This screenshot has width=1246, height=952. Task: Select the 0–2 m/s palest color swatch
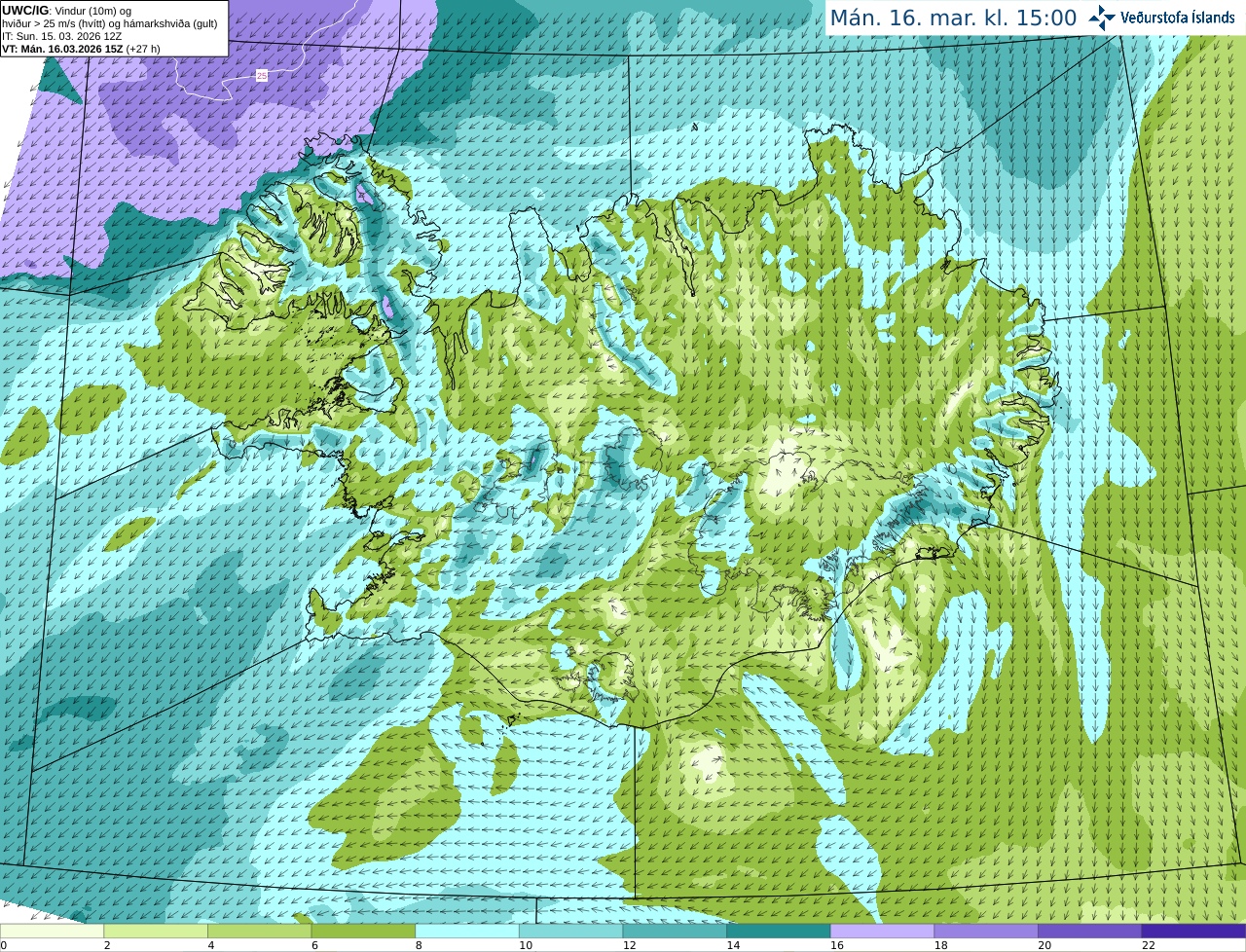[x=52, y=931]
